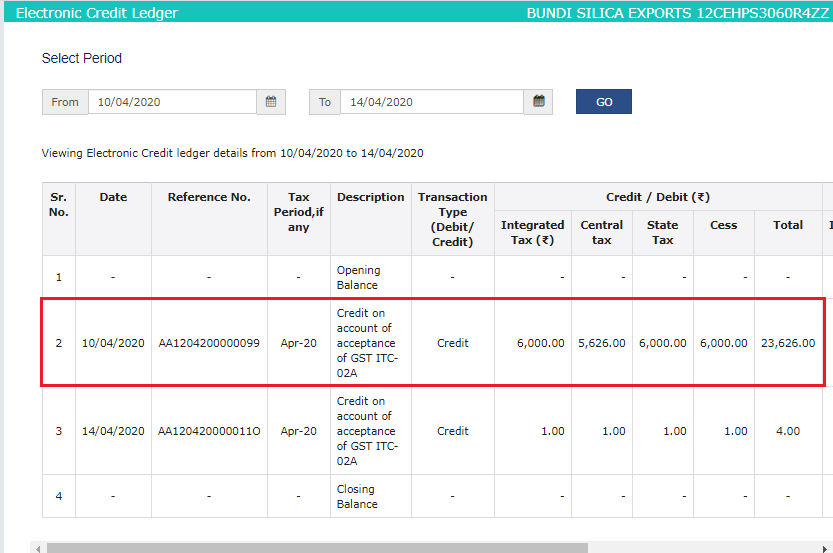Image resolution: width=833 pixels, height=553 pixels.
Task: Open reference number AA120420000011O
Action: pos(209,431)
